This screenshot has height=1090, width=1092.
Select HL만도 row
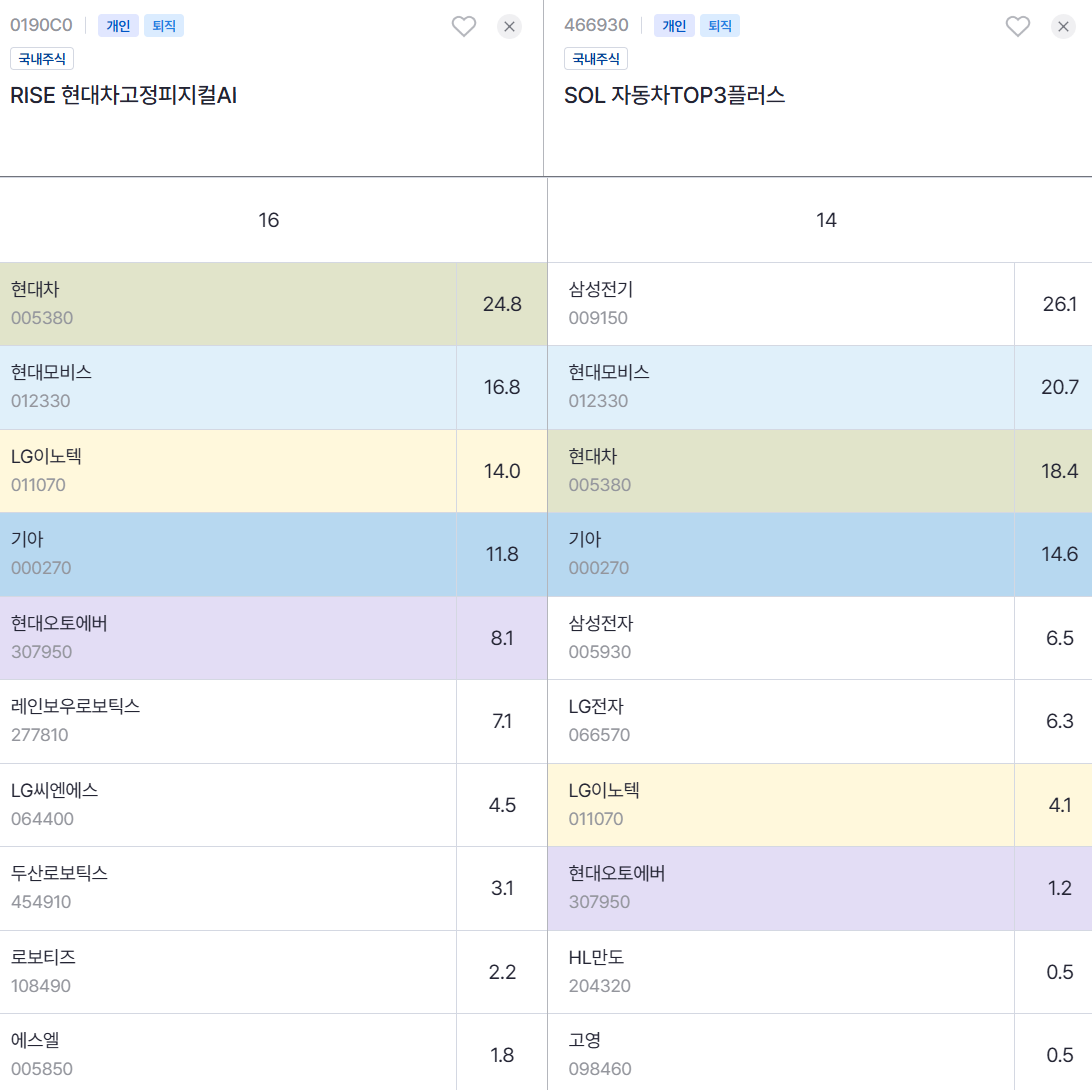click(x=820, y=972)
